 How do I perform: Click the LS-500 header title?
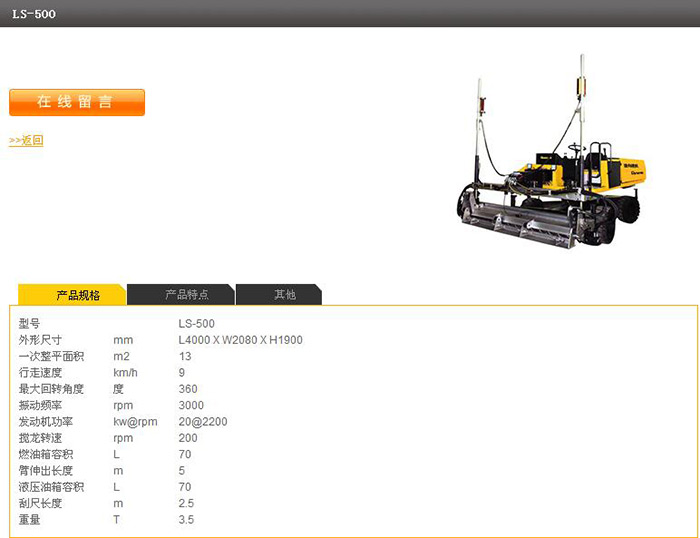(34, 14)
